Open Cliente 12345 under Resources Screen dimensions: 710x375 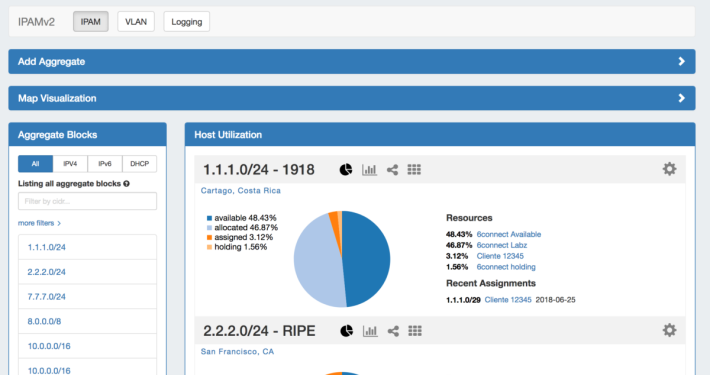(500, 256)
